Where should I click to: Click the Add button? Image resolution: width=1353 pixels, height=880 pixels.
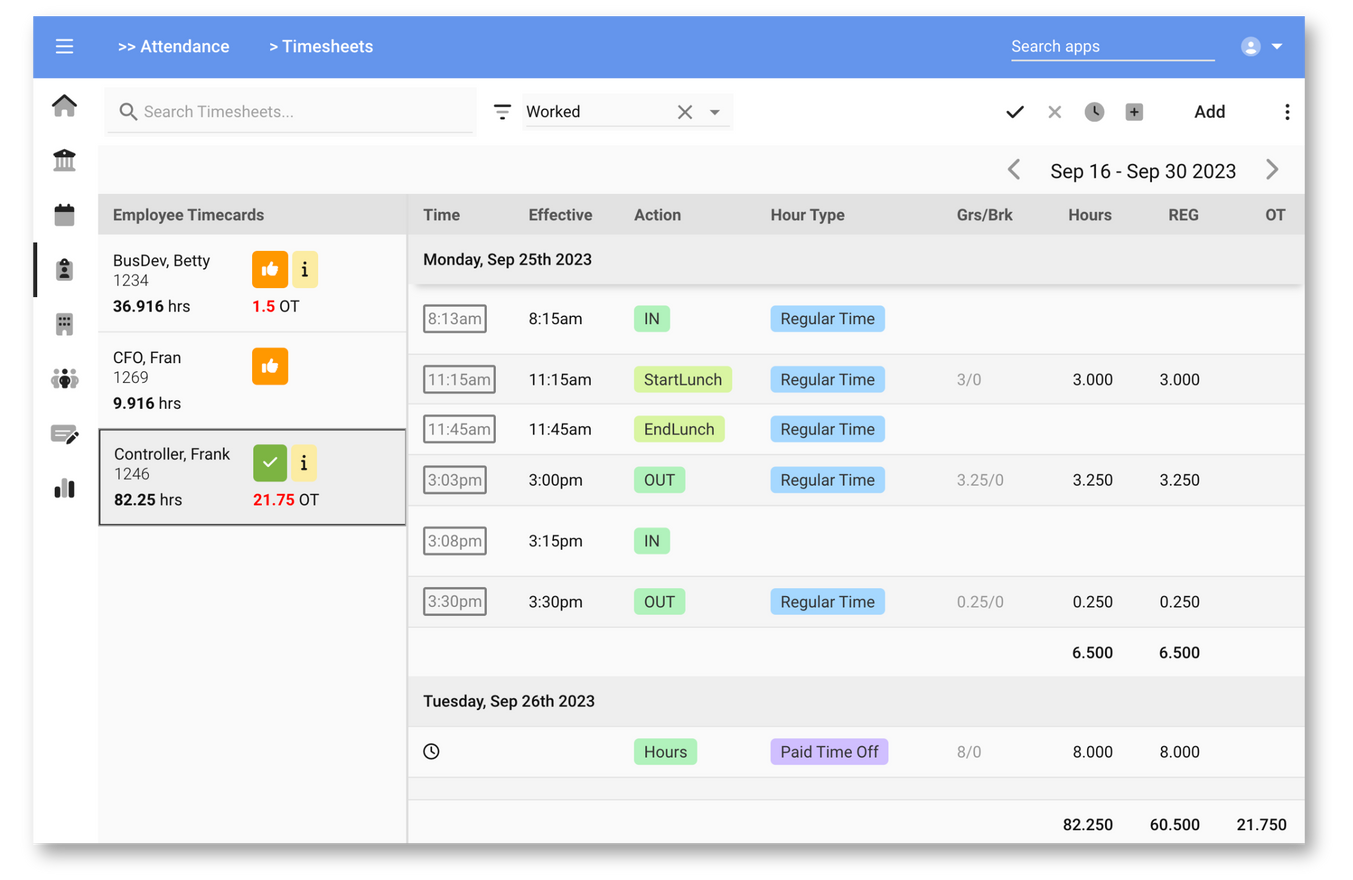1209,112
